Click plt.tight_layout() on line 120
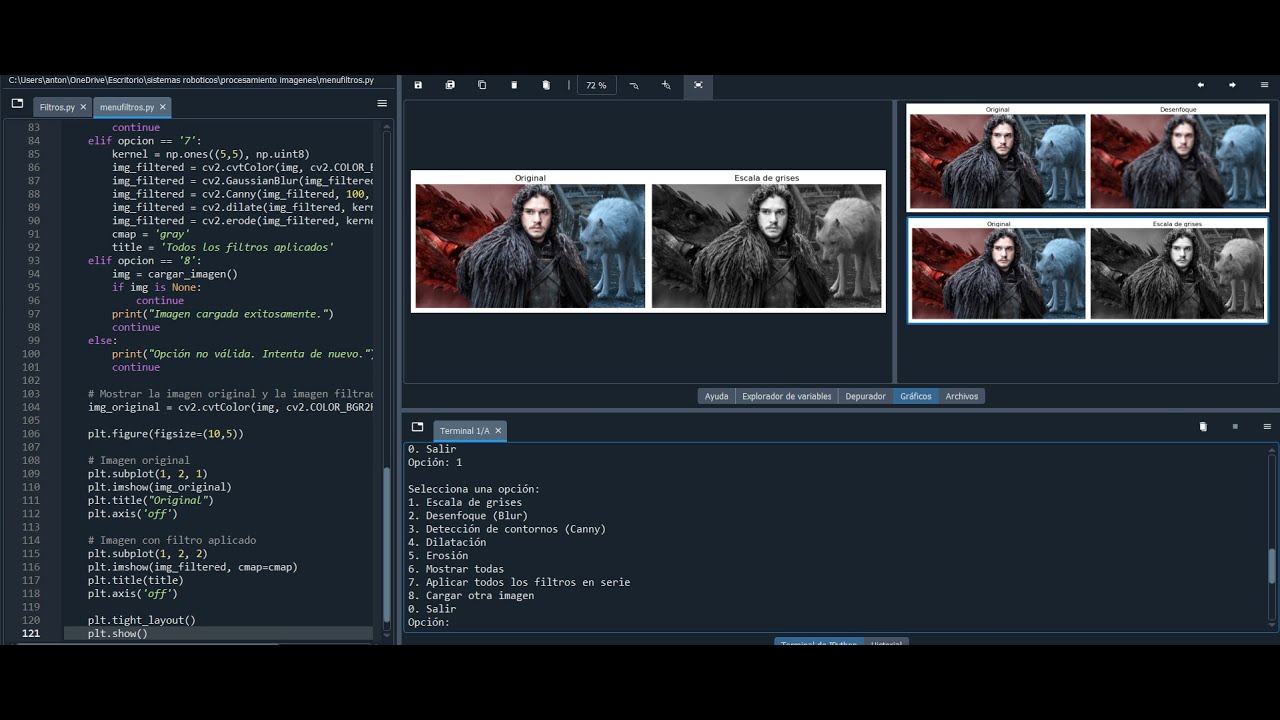 [x=142, y=620]
